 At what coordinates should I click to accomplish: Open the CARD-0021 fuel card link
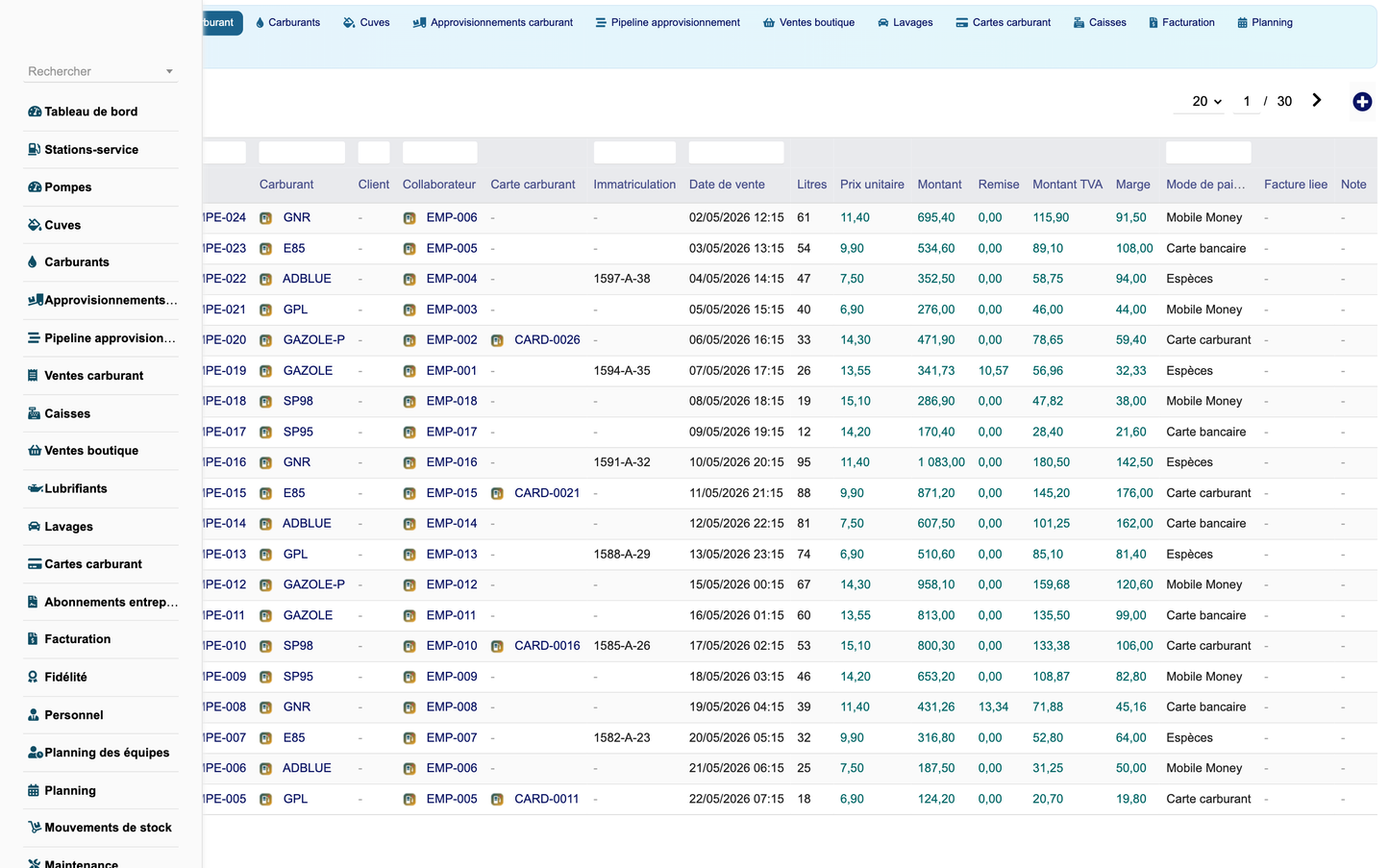[x=547, y=493]
